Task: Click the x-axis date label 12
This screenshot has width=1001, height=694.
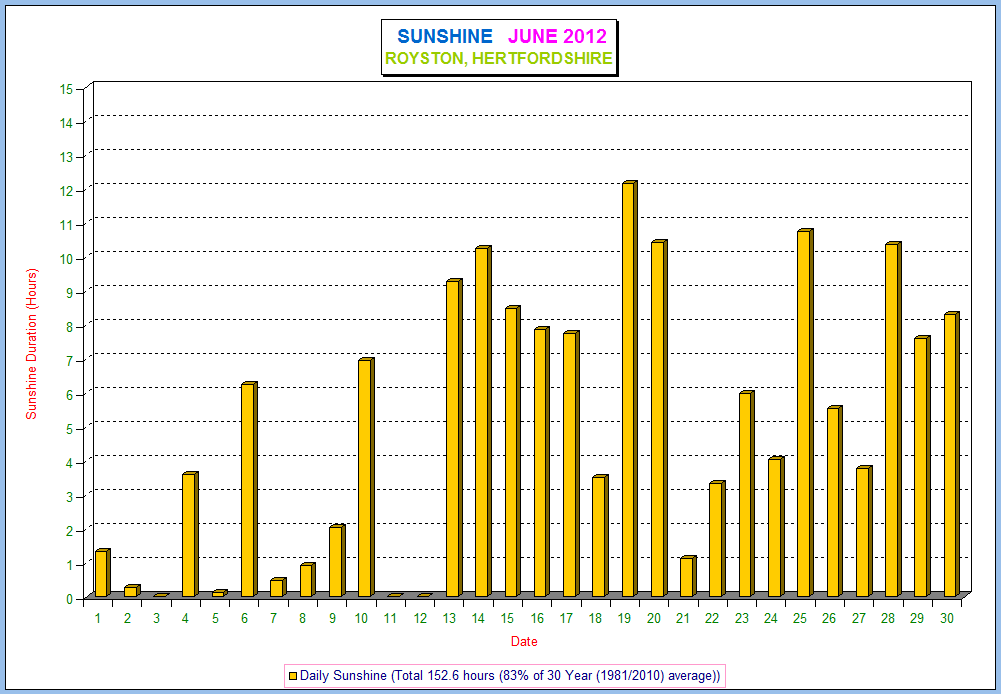Action: point(419,618)
